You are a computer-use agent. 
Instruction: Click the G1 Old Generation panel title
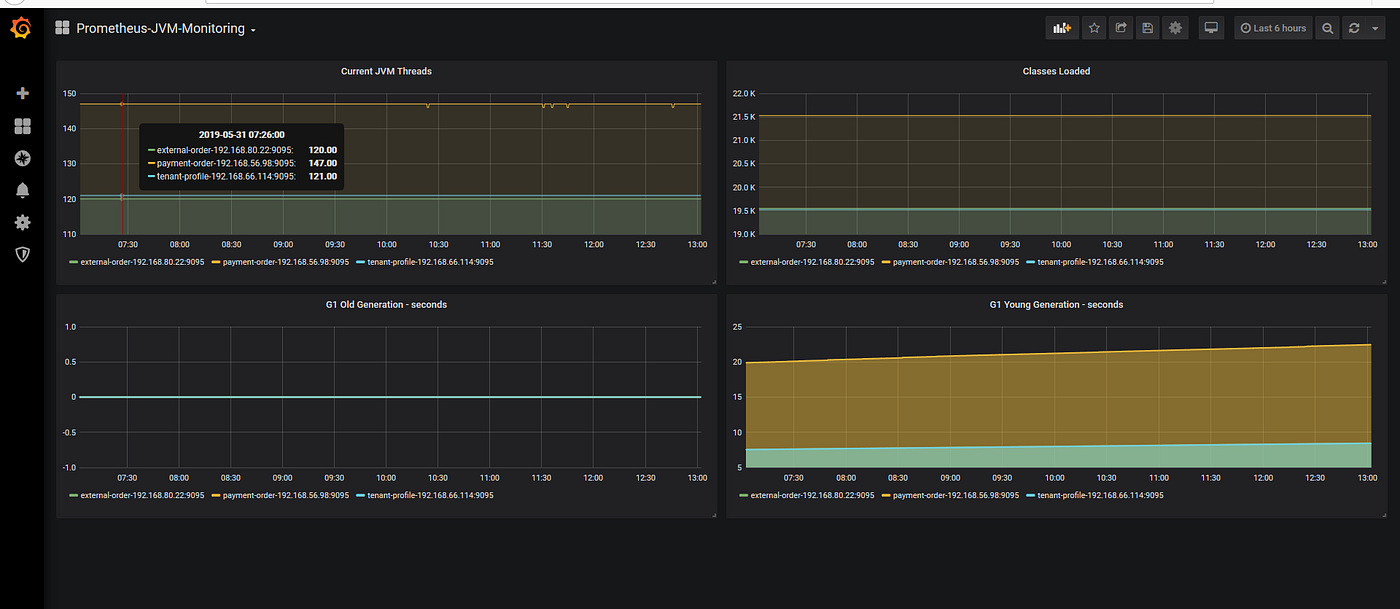point(386,304)
